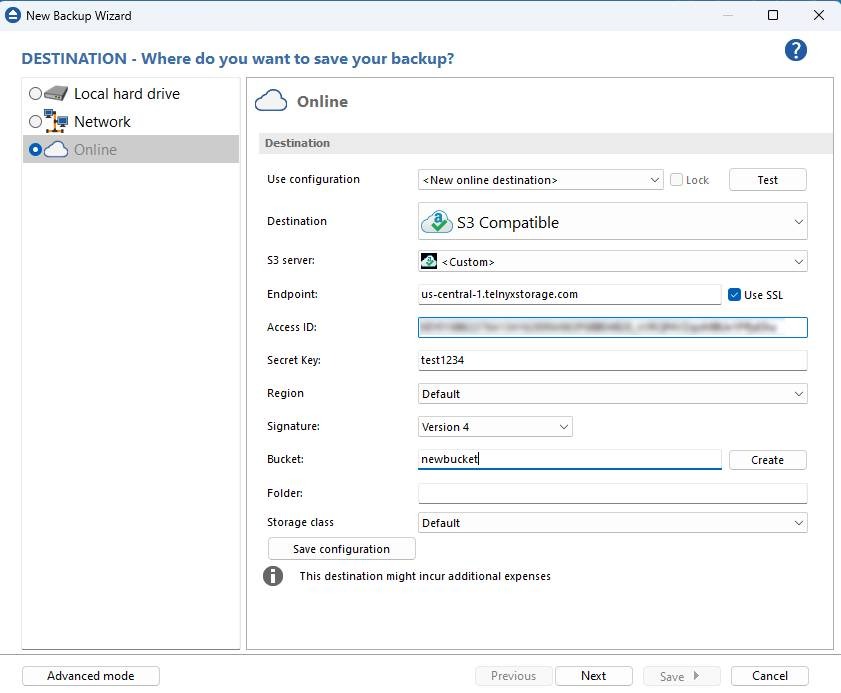
Task: Open the S3 server Custom dropdown
Action: pos(613,261)
